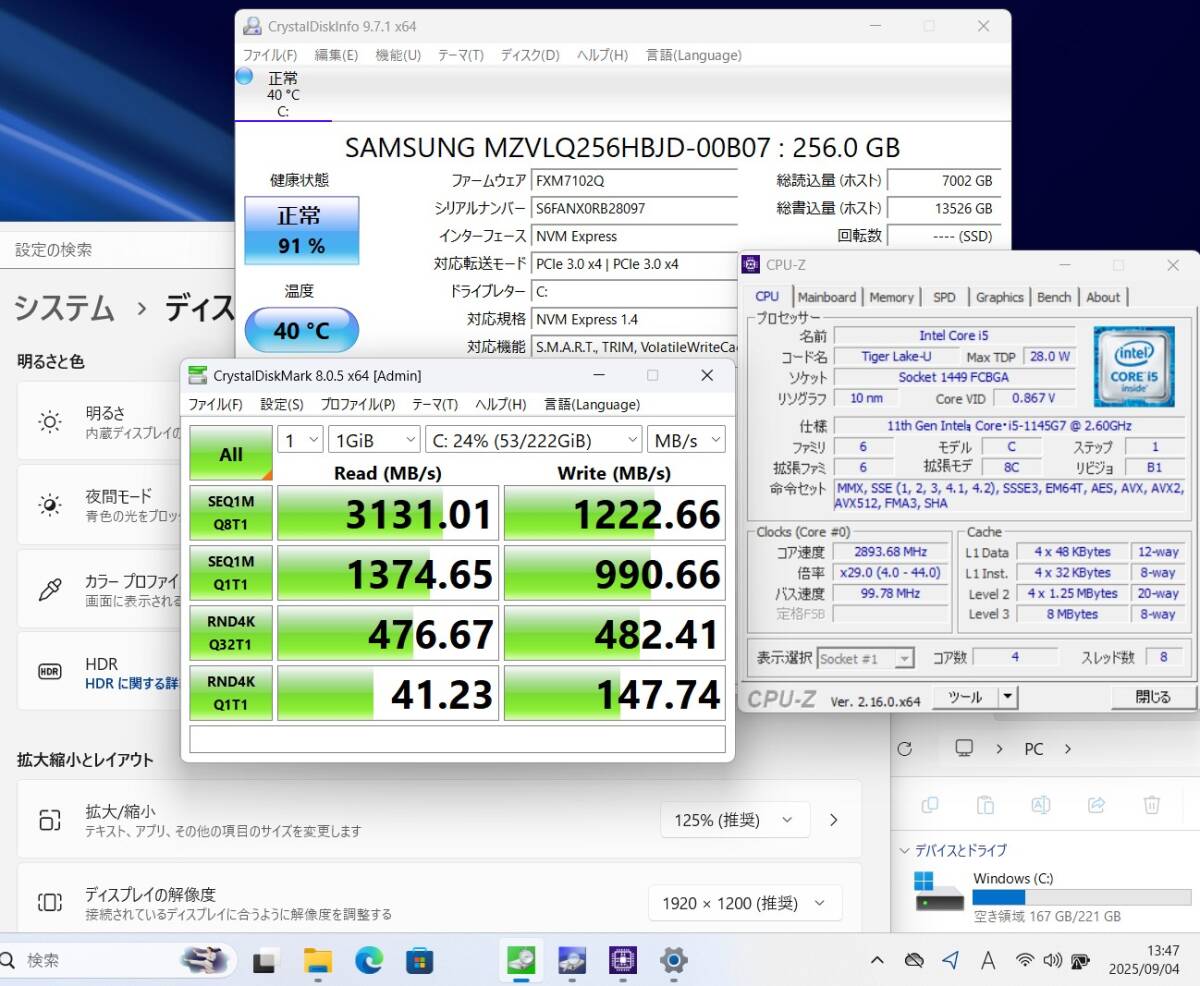The image size is (1200, 986).
Task: Open the プロファイル(P) menu in CrystalDiskMark
Action: point(357,404)
